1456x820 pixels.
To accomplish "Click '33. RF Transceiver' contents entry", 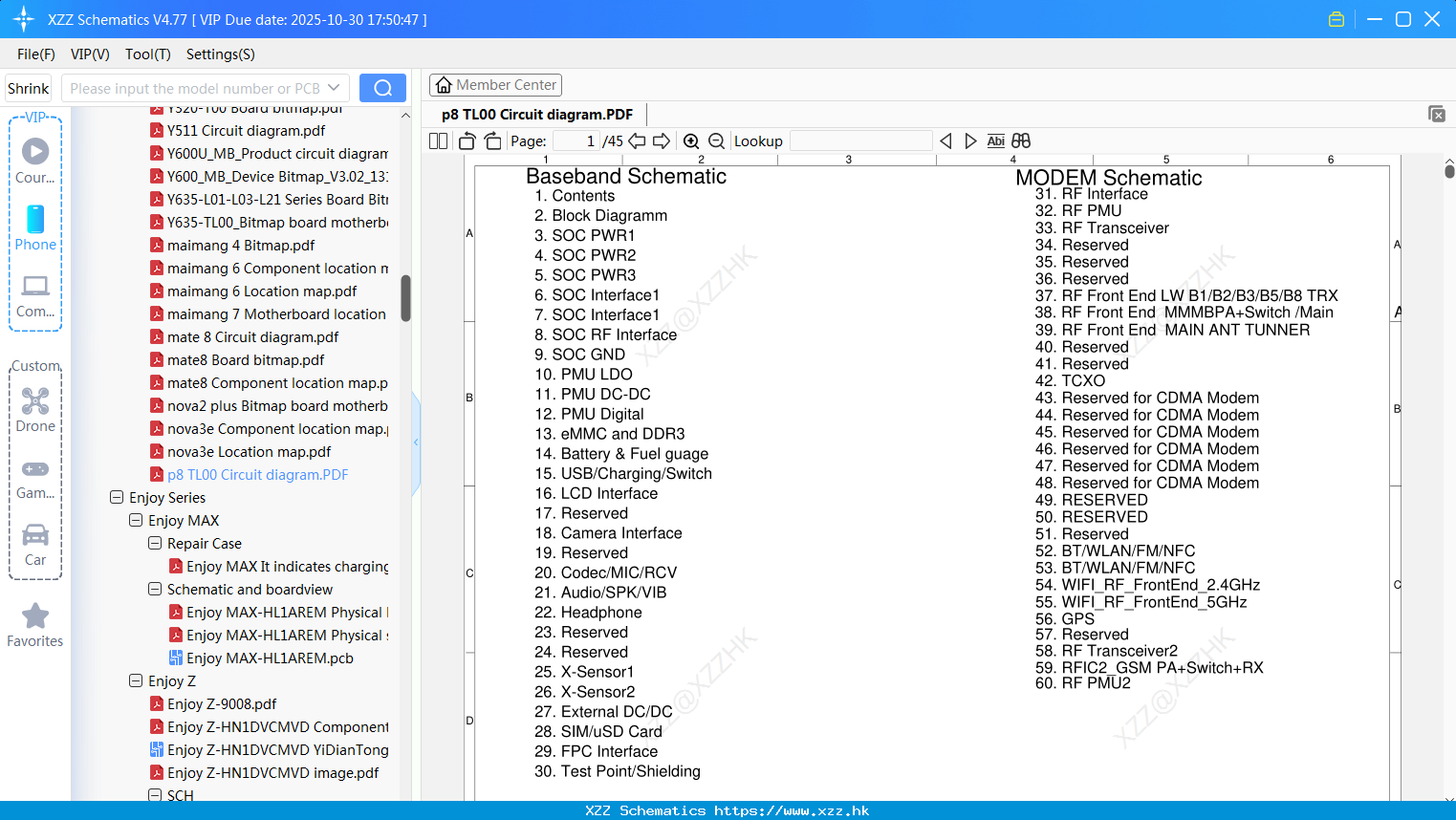I will click(x=1102, y=227).
